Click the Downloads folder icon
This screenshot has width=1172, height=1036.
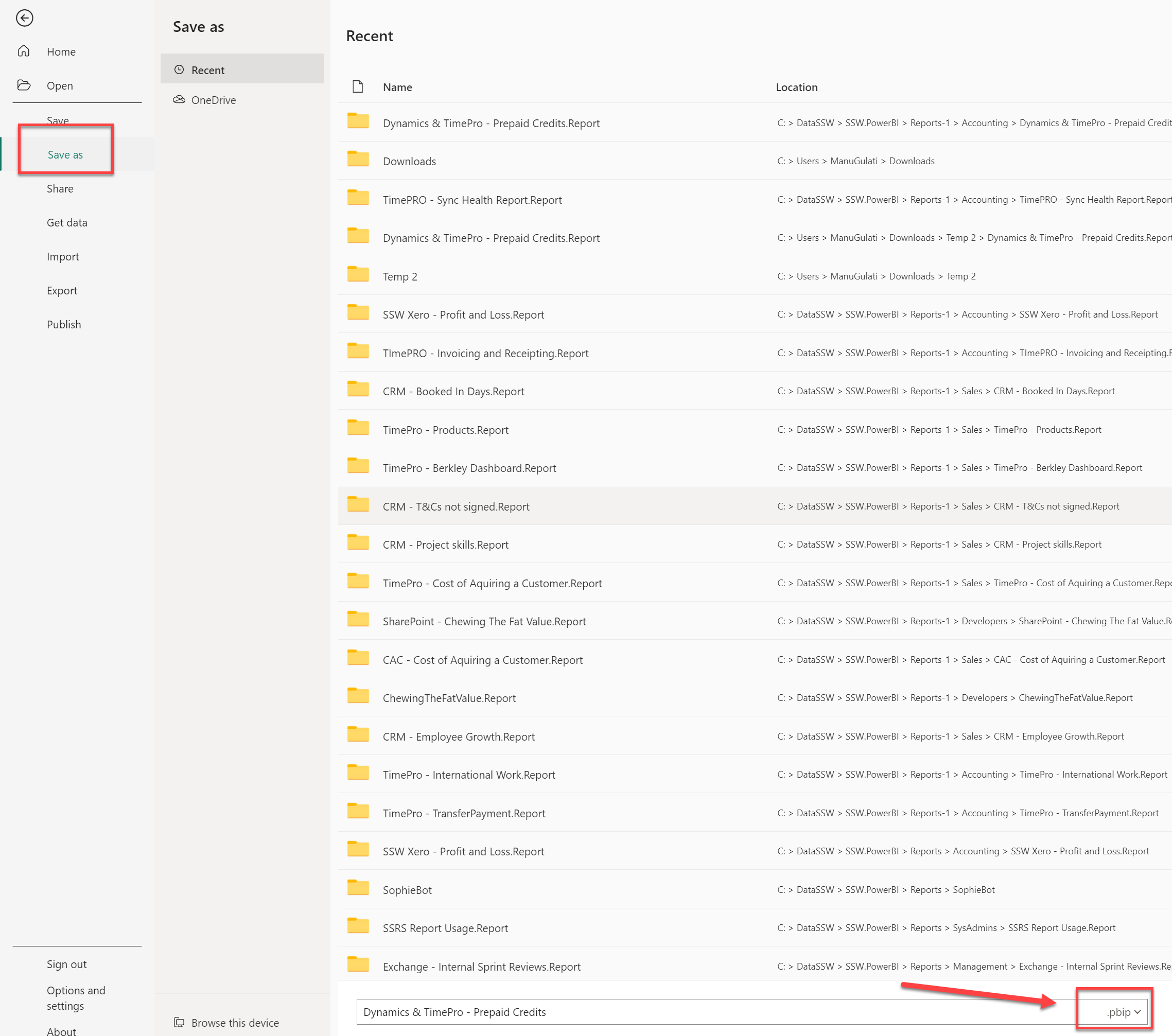(358, 160)
